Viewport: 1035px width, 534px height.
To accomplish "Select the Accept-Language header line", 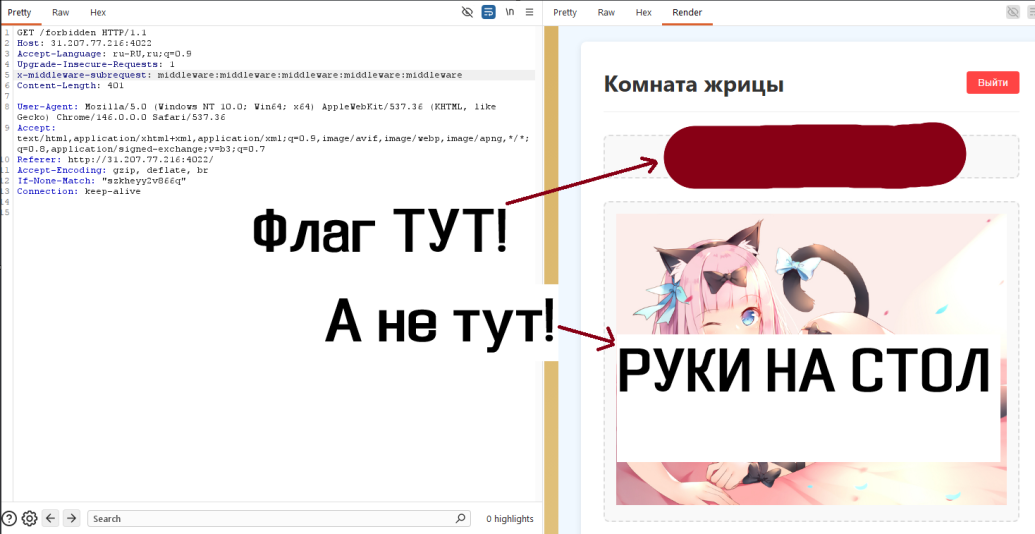I will [104, 53].
